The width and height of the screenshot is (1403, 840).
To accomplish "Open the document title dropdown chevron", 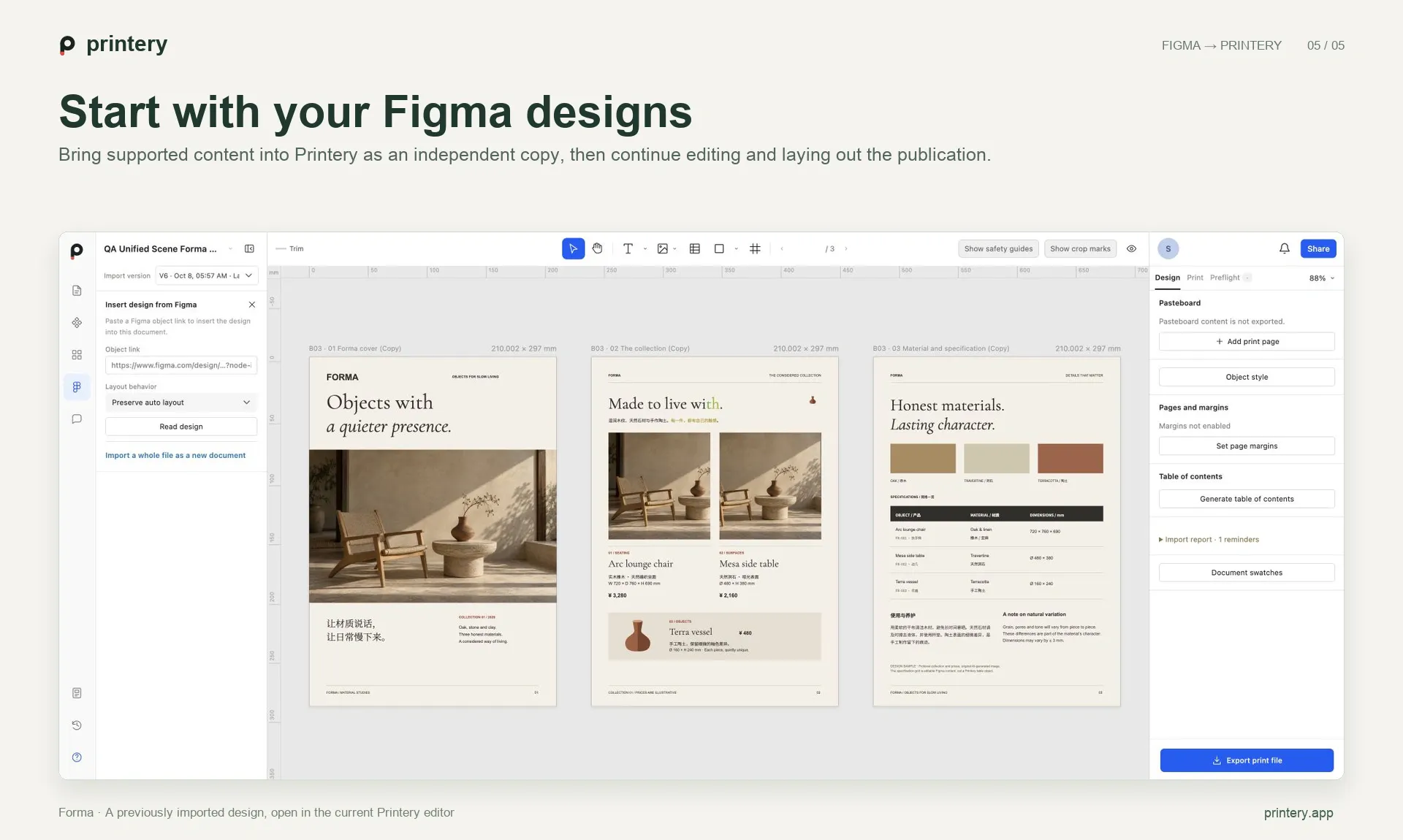I will (230, 249).
